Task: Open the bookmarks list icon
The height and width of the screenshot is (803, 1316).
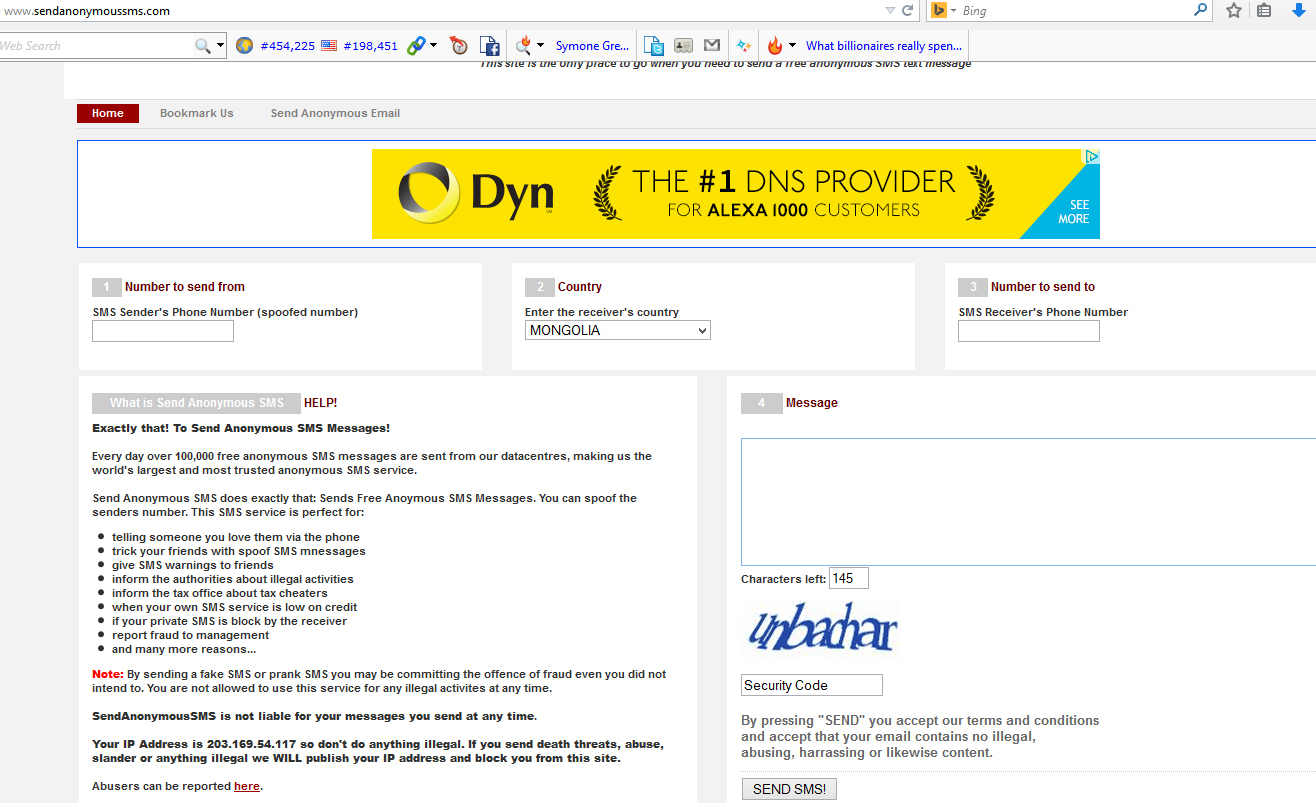Action: 1264,10
